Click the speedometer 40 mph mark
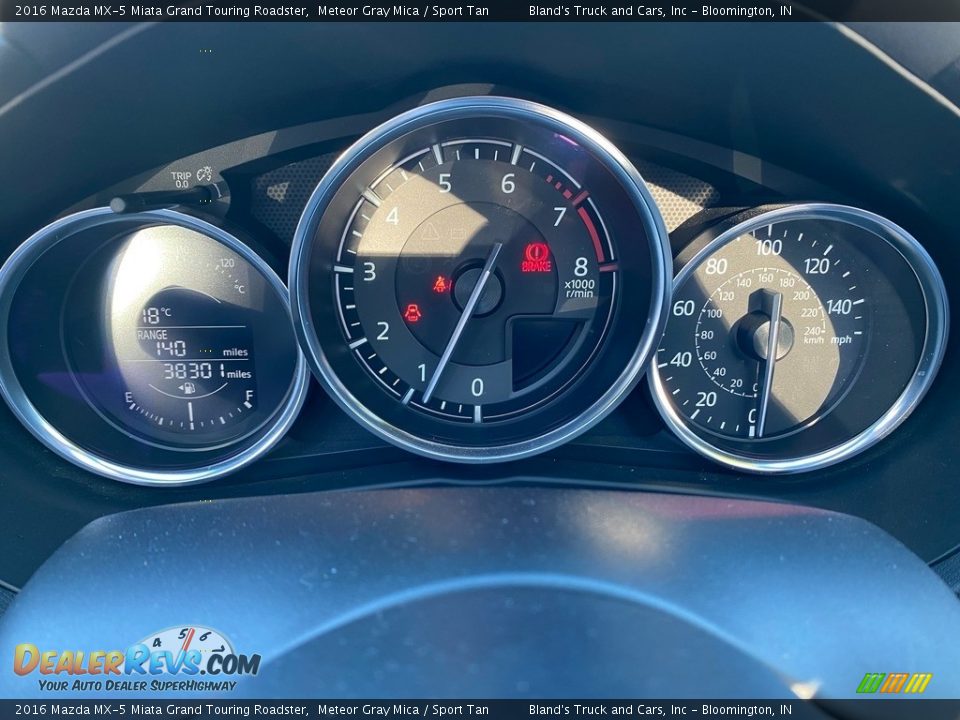960x720 pixels. coord(680,359)
